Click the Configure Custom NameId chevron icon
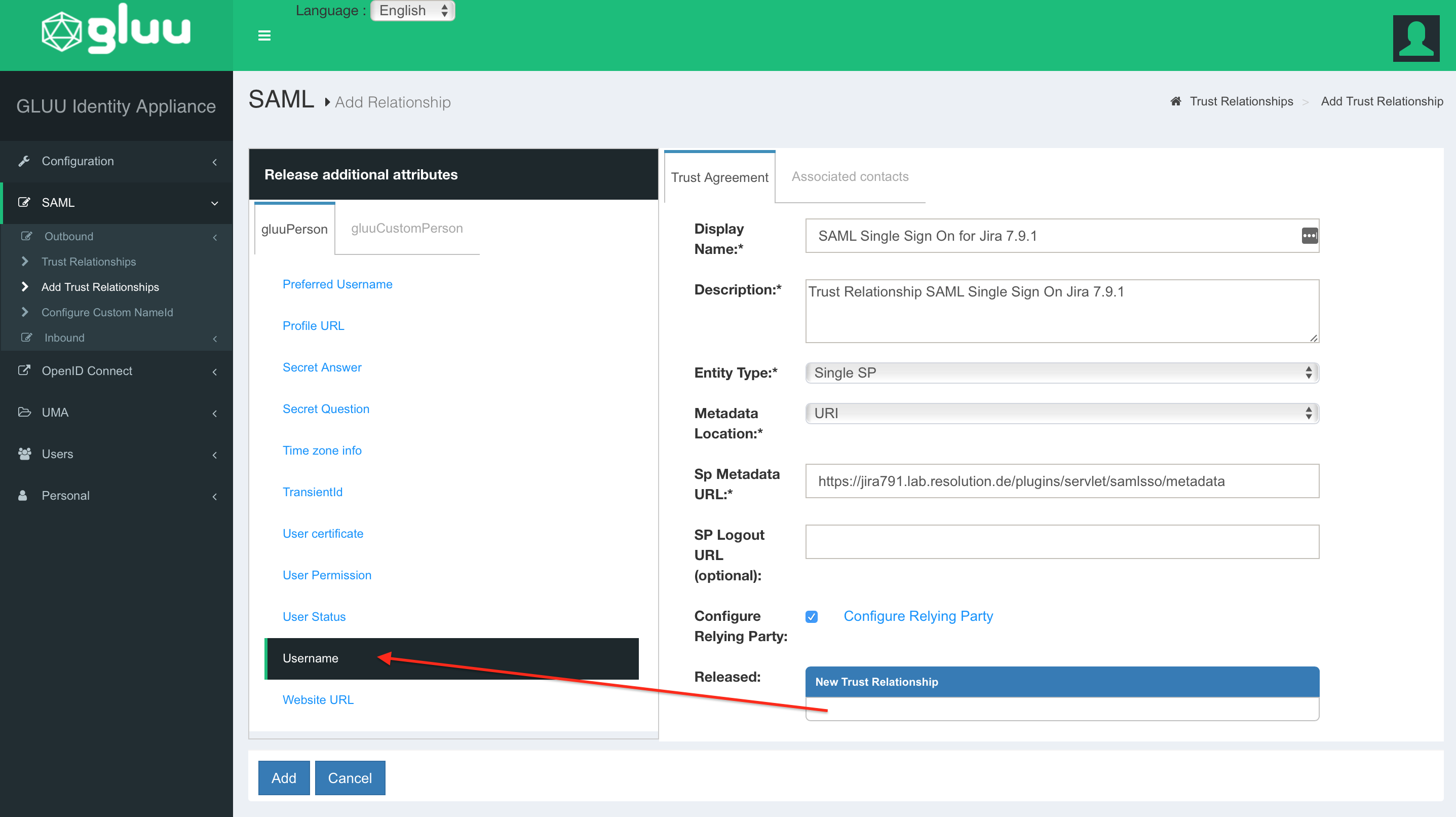 (24, 312)
